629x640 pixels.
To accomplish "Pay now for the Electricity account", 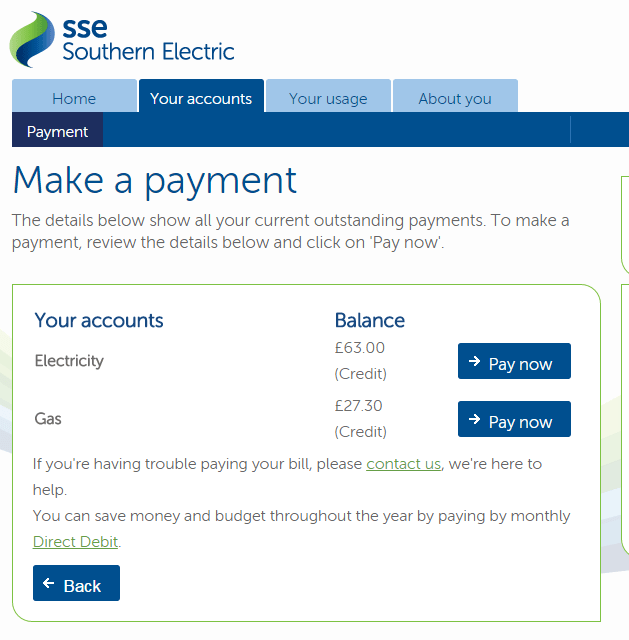I will (514, 362).
